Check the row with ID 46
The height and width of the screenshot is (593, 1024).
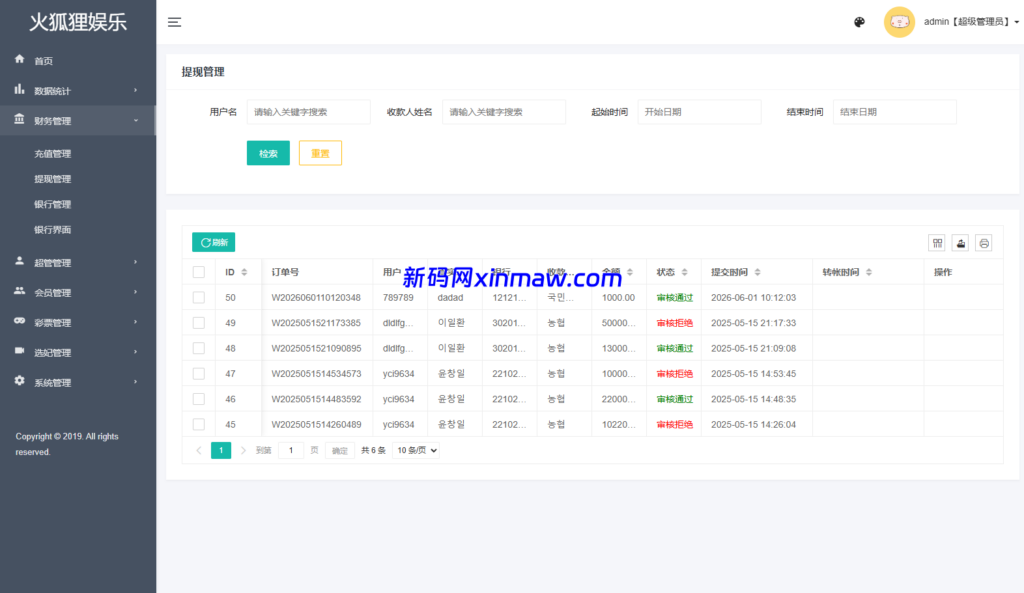199,399
